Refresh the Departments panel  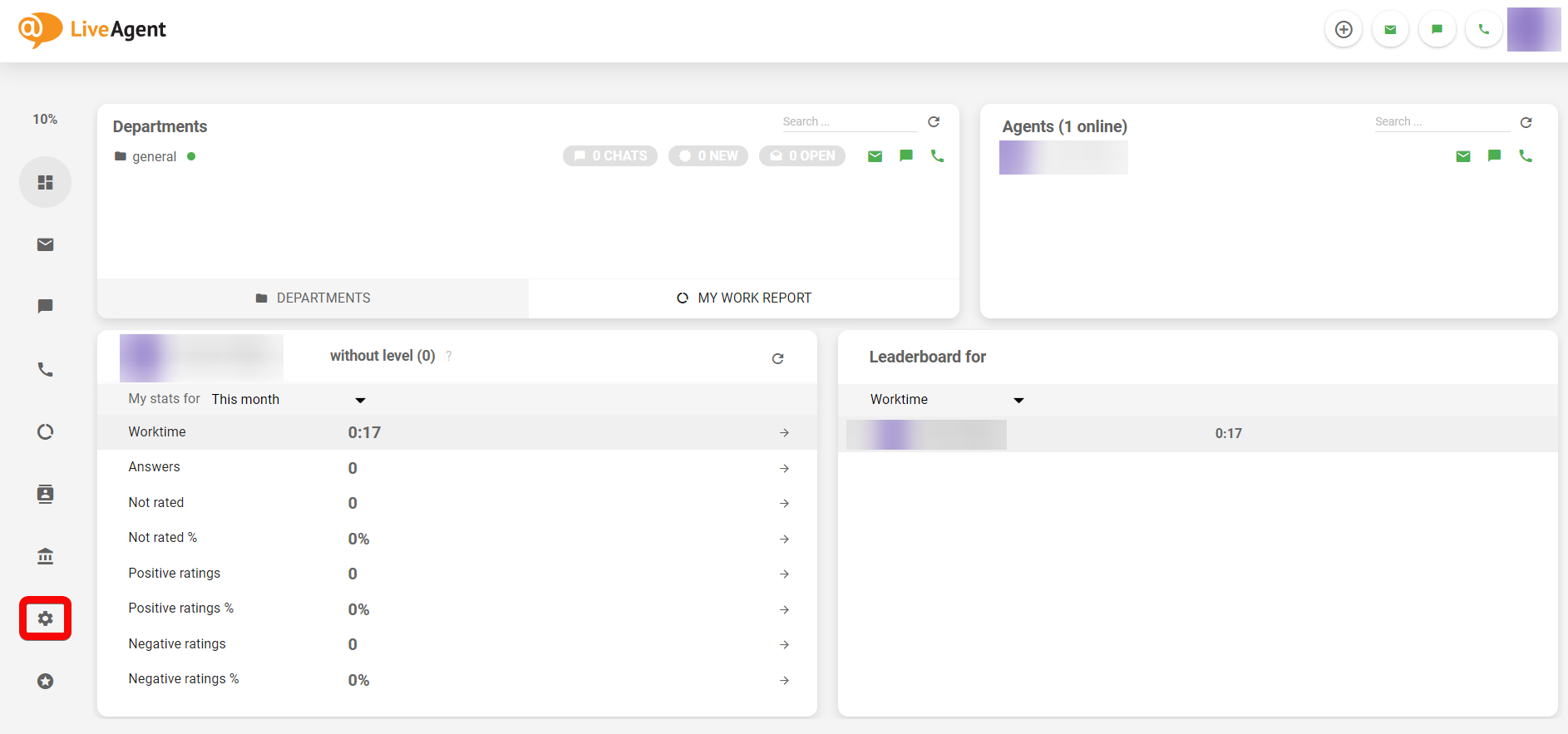tap(934, 122)
